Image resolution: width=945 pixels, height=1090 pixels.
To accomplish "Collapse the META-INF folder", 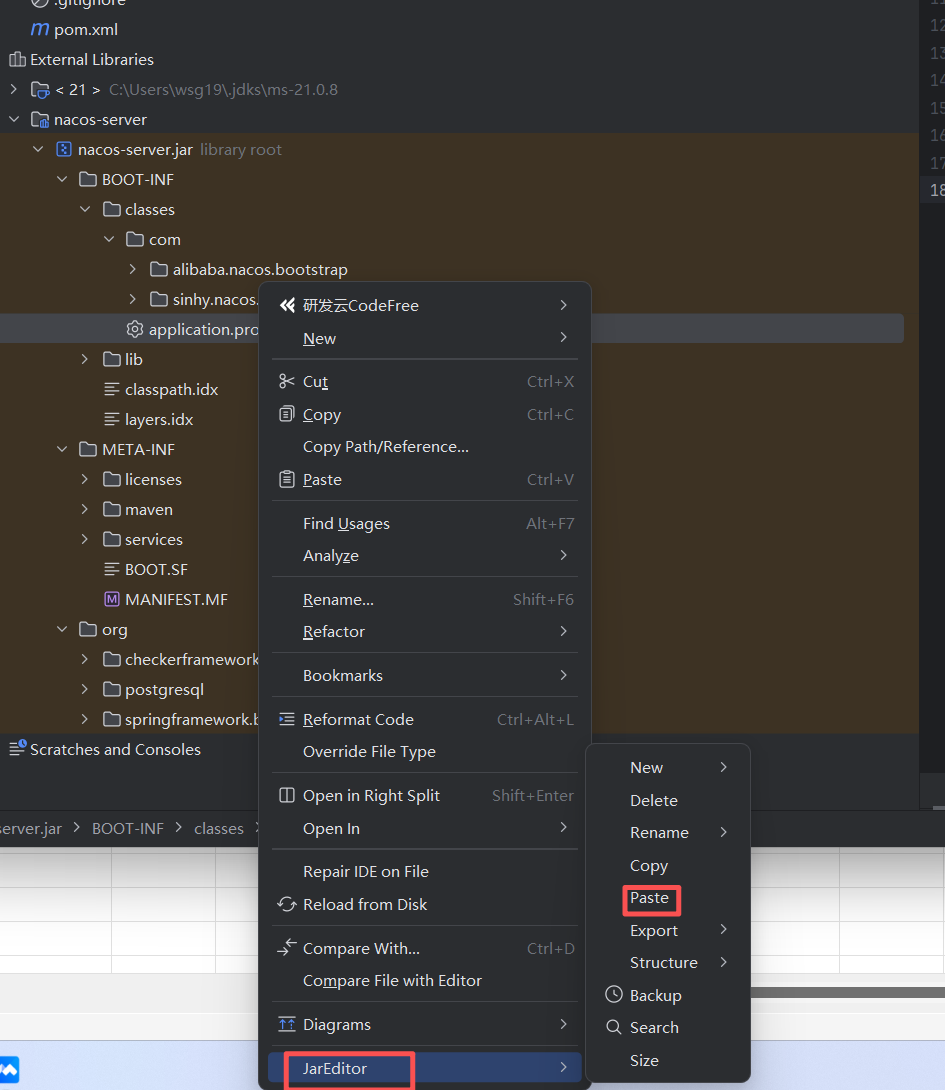I will [62, 449].
